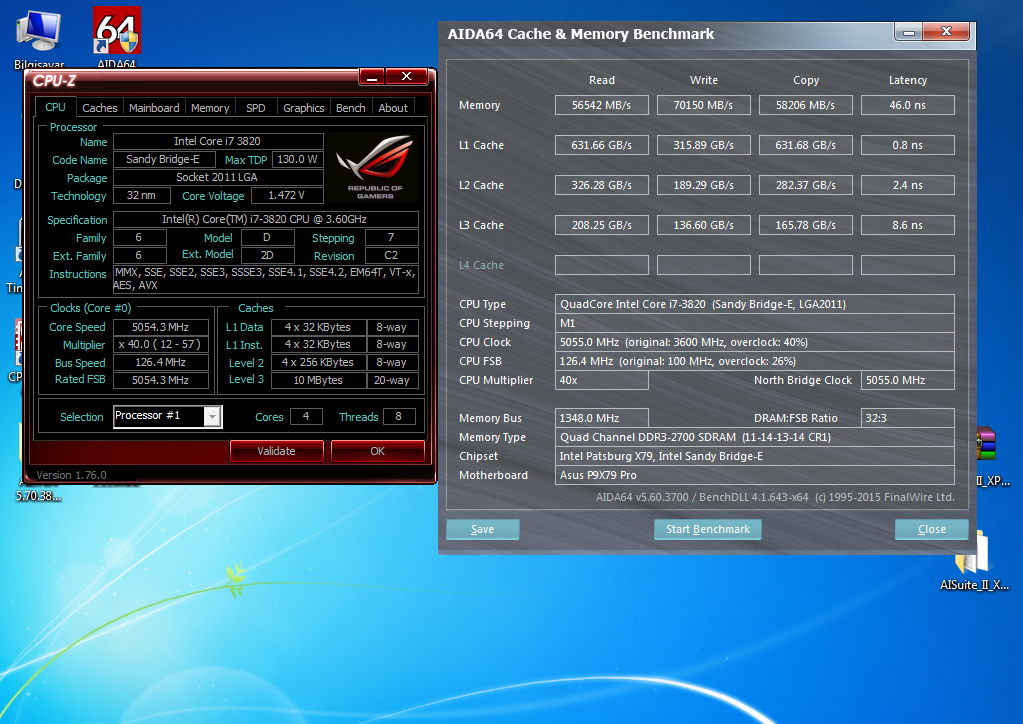1023x724 pixels.
Task: Click the North Bridge Clock value 5055.0 MHz
Action: (x=908, y=380)
